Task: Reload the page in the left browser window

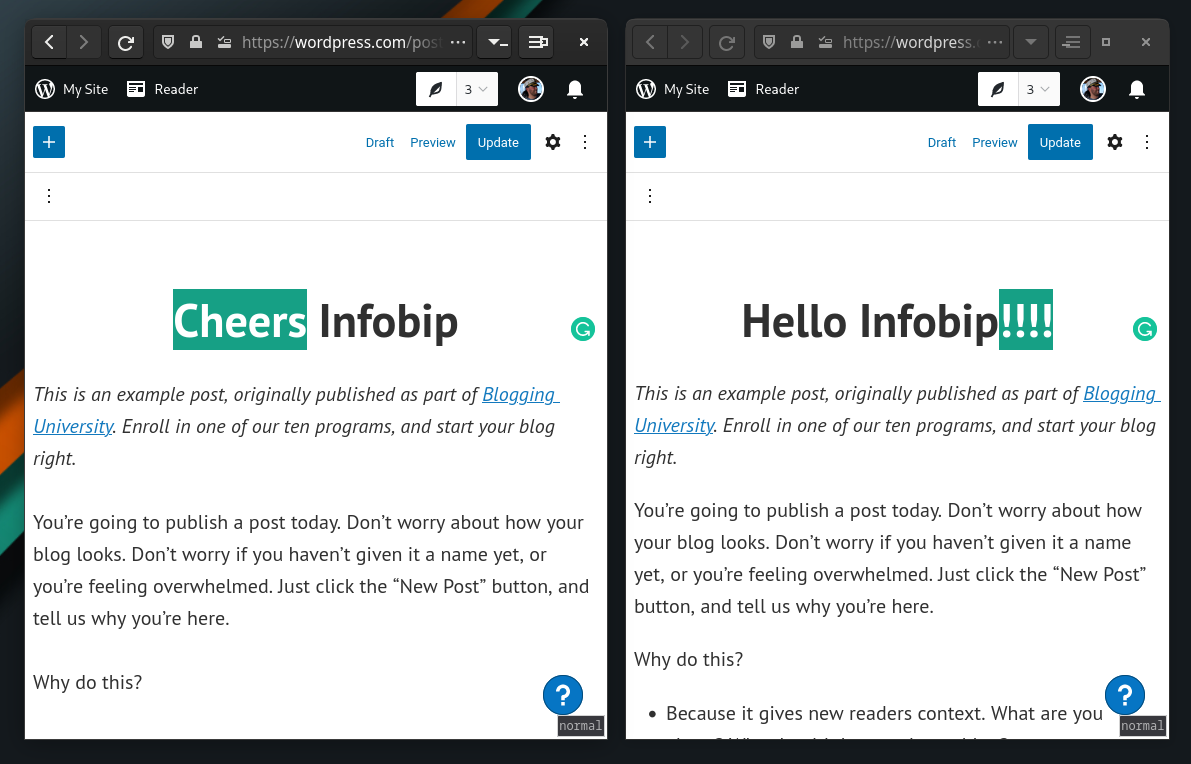Action: [126, 43]
